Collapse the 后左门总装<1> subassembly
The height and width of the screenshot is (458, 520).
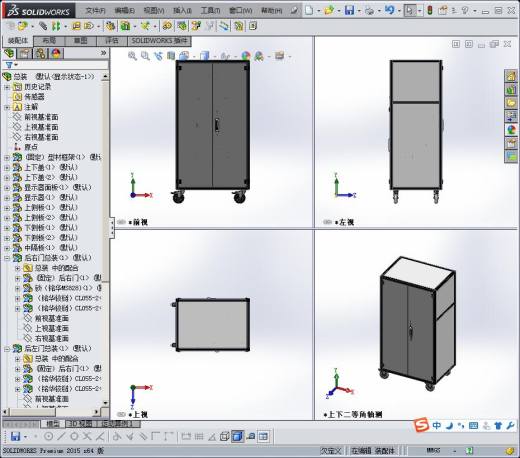coord(7,349)
